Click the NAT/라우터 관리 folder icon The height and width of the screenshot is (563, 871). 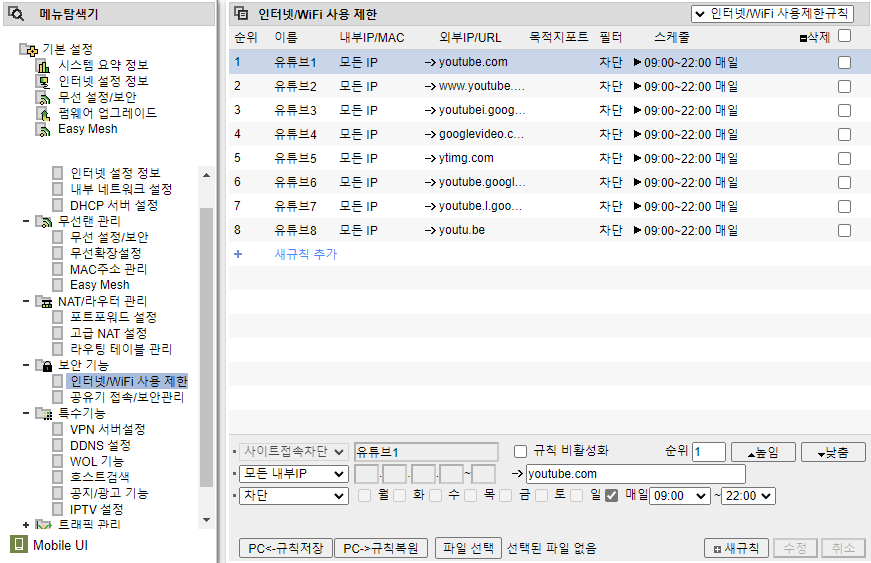[x=44, y=301]
